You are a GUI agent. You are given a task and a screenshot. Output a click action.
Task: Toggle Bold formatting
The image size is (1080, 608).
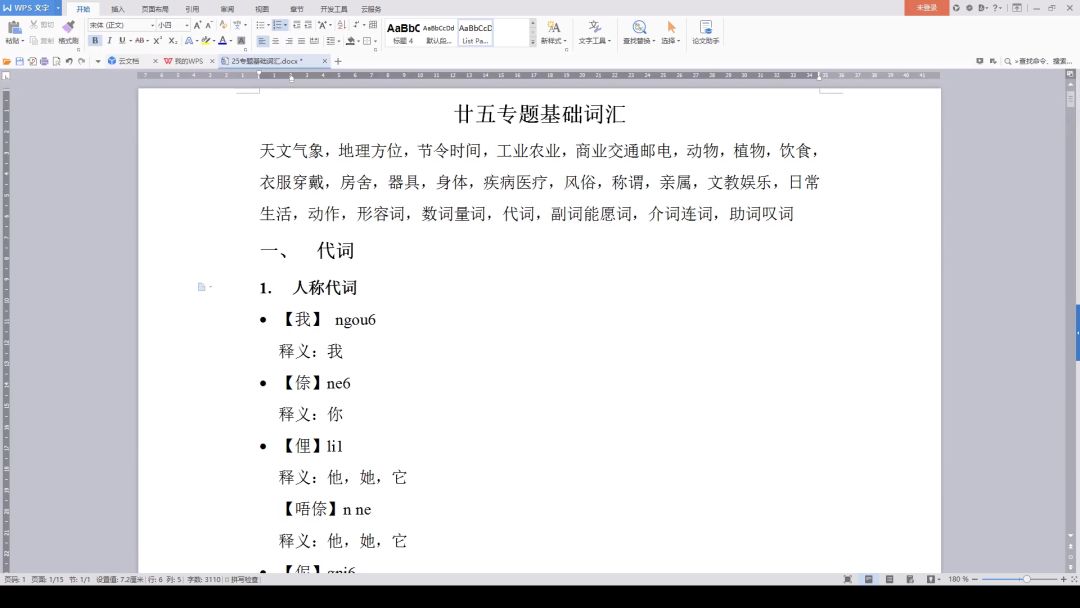click(95, 41)
